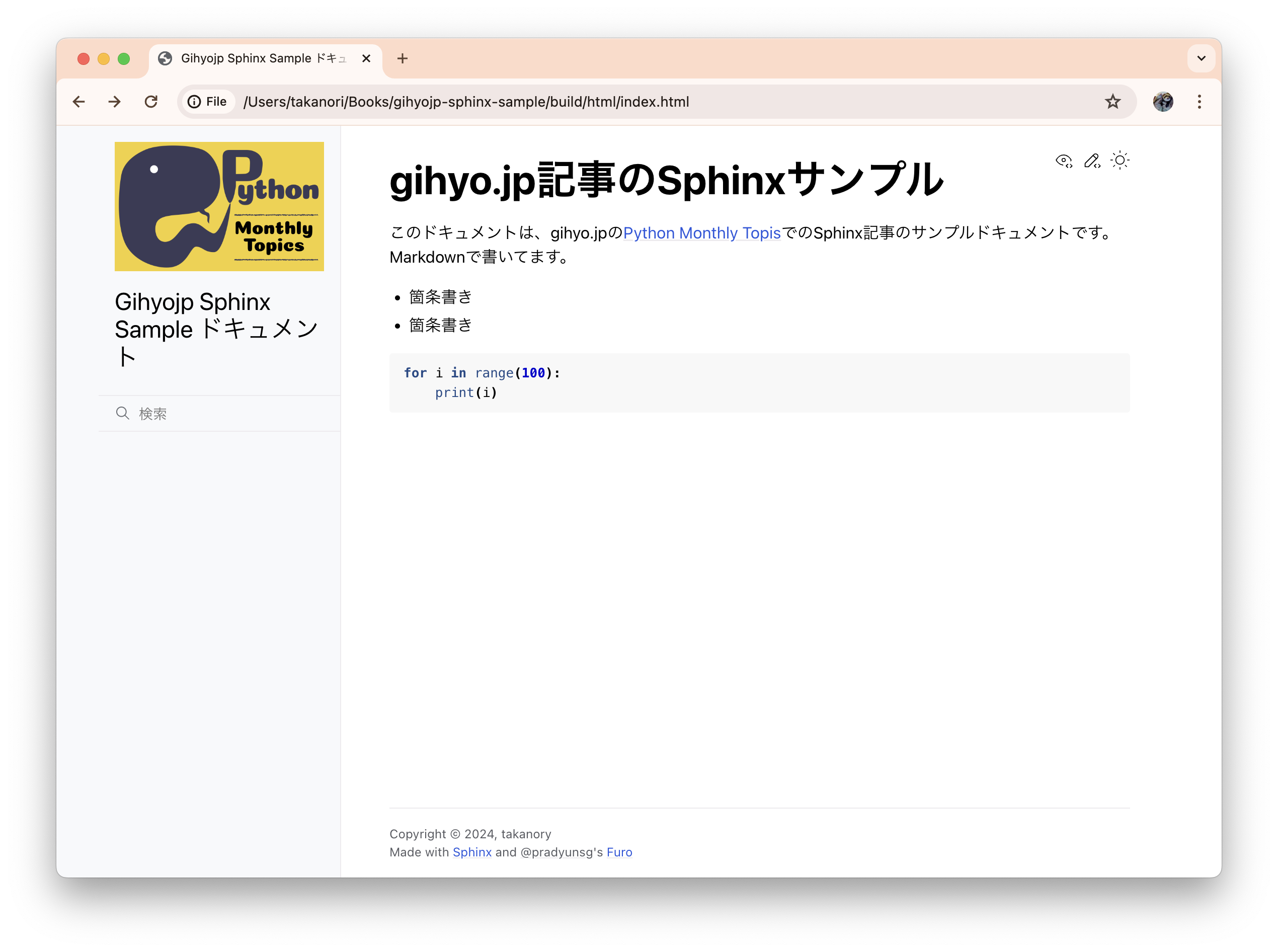Reload the page
The image size is (1278, 952).
[151, 102]
